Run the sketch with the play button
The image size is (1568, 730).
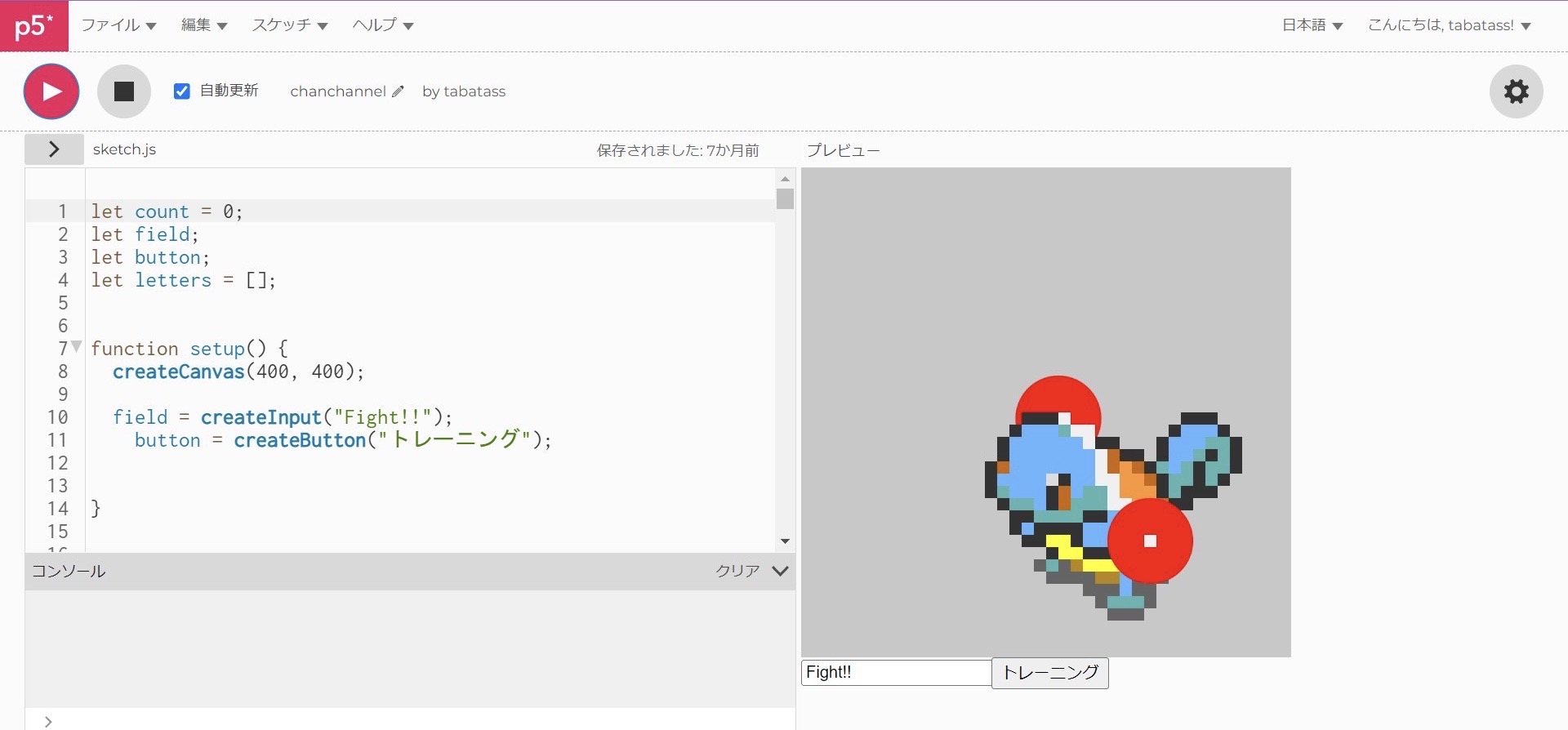click(51, 91)
